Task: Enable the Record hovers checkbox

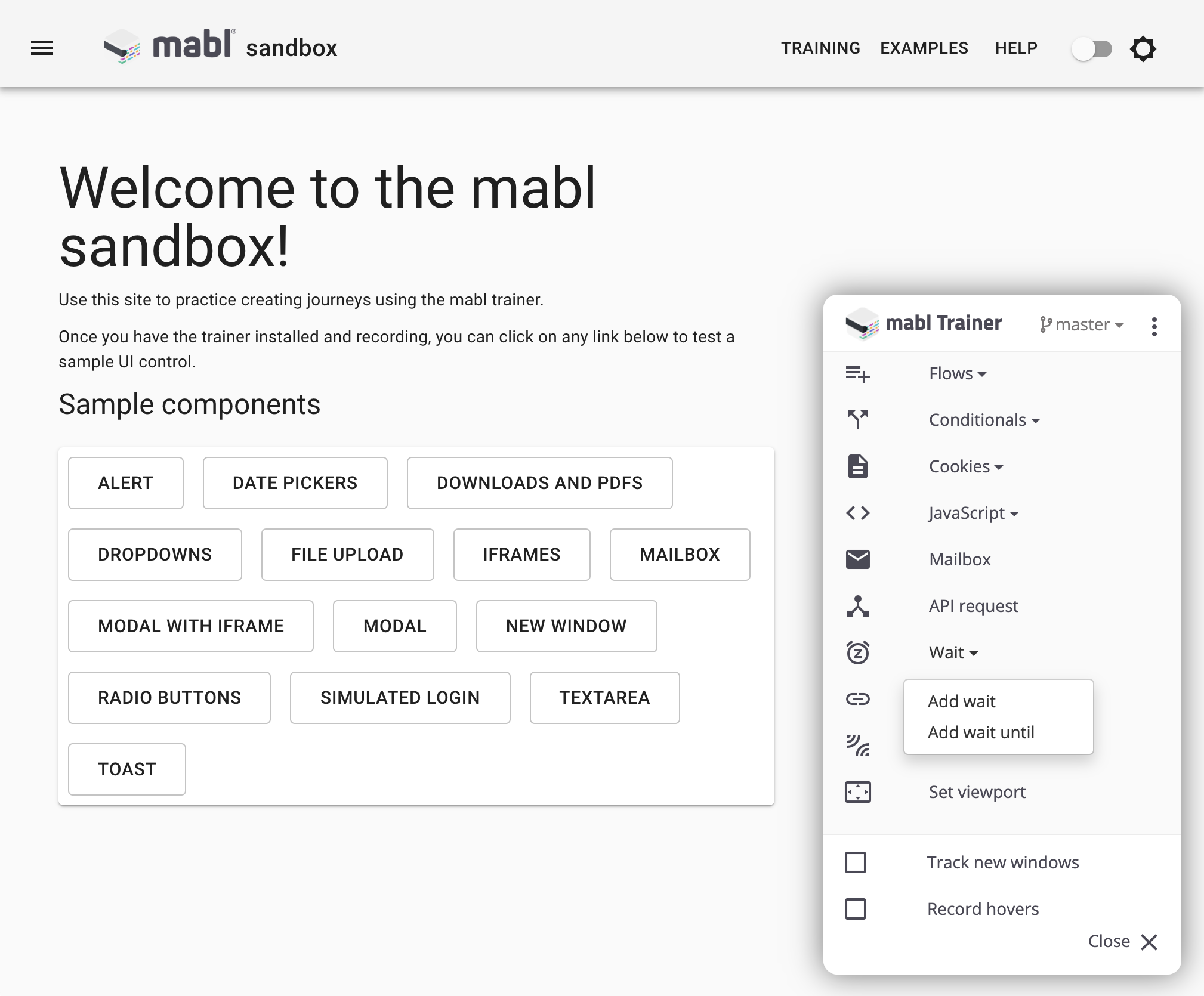Action: [x=856, y=909]
